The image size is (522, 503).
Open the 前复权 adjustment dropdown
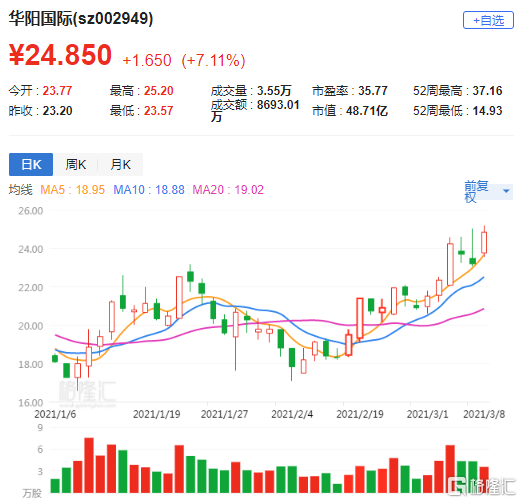489,192
